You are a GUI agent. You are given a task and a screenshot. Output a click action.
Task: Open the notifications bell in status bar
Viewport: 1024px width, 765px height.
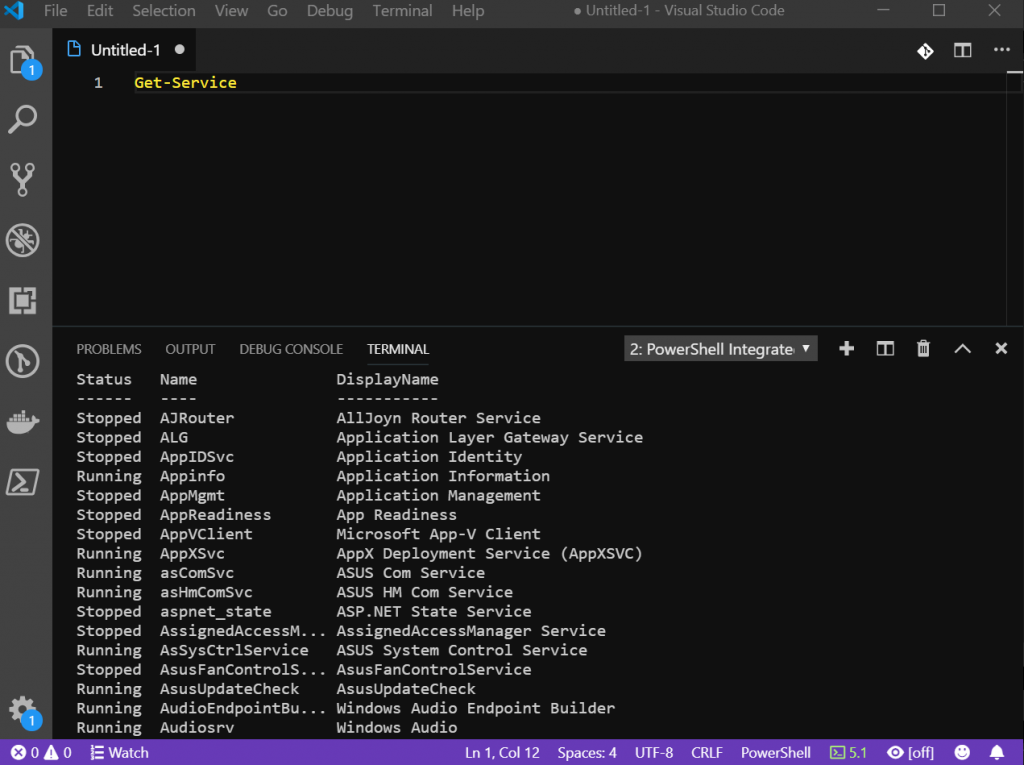click(x=996, y=752)
